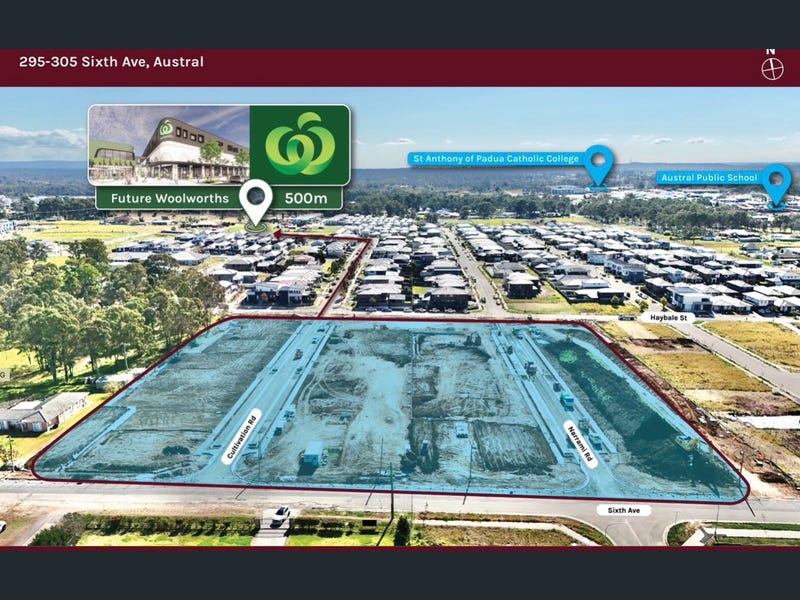Open the Woolworths building render thumbnail

click(x=168, y=145)
